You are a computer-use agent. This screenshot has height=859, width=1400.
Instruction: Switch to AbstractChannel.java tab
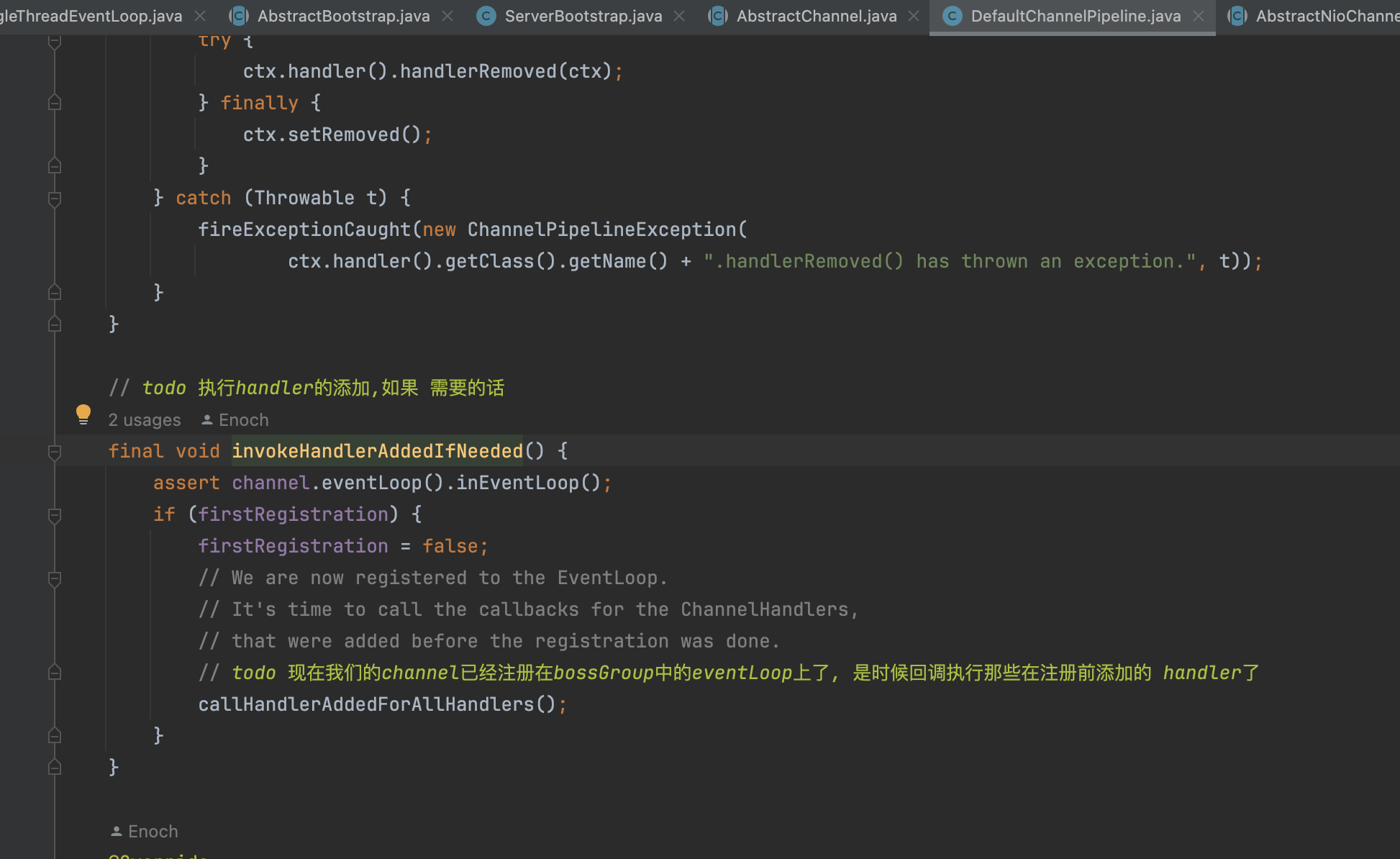pos(817,16)
